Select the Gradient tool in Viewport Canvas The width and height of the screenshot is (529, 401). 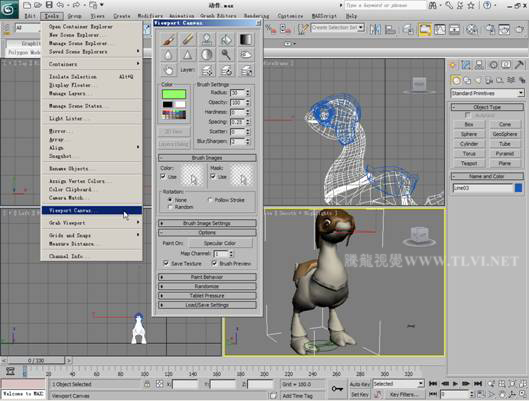click(246, 40)
